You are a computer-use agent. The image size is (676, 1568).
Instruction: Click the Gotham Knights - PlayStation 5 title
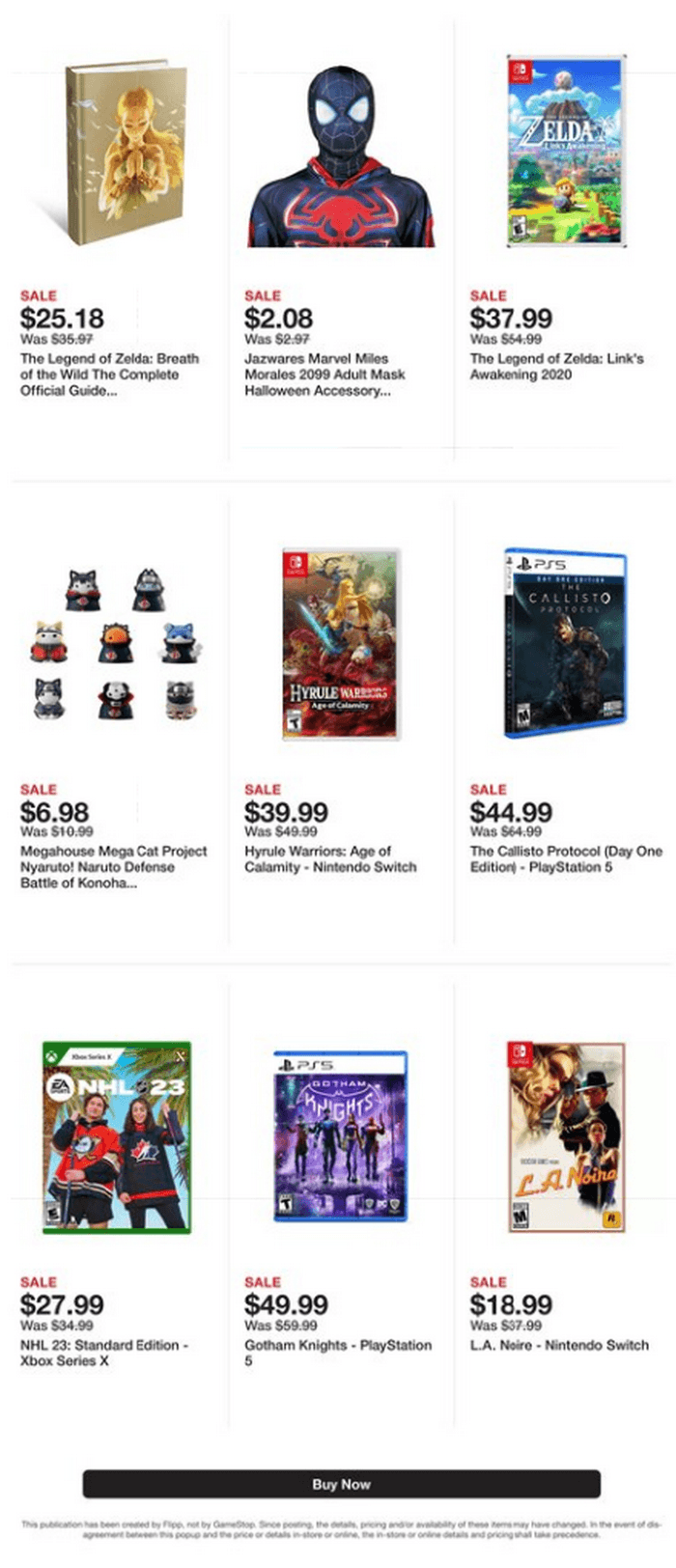[338, 1353]
